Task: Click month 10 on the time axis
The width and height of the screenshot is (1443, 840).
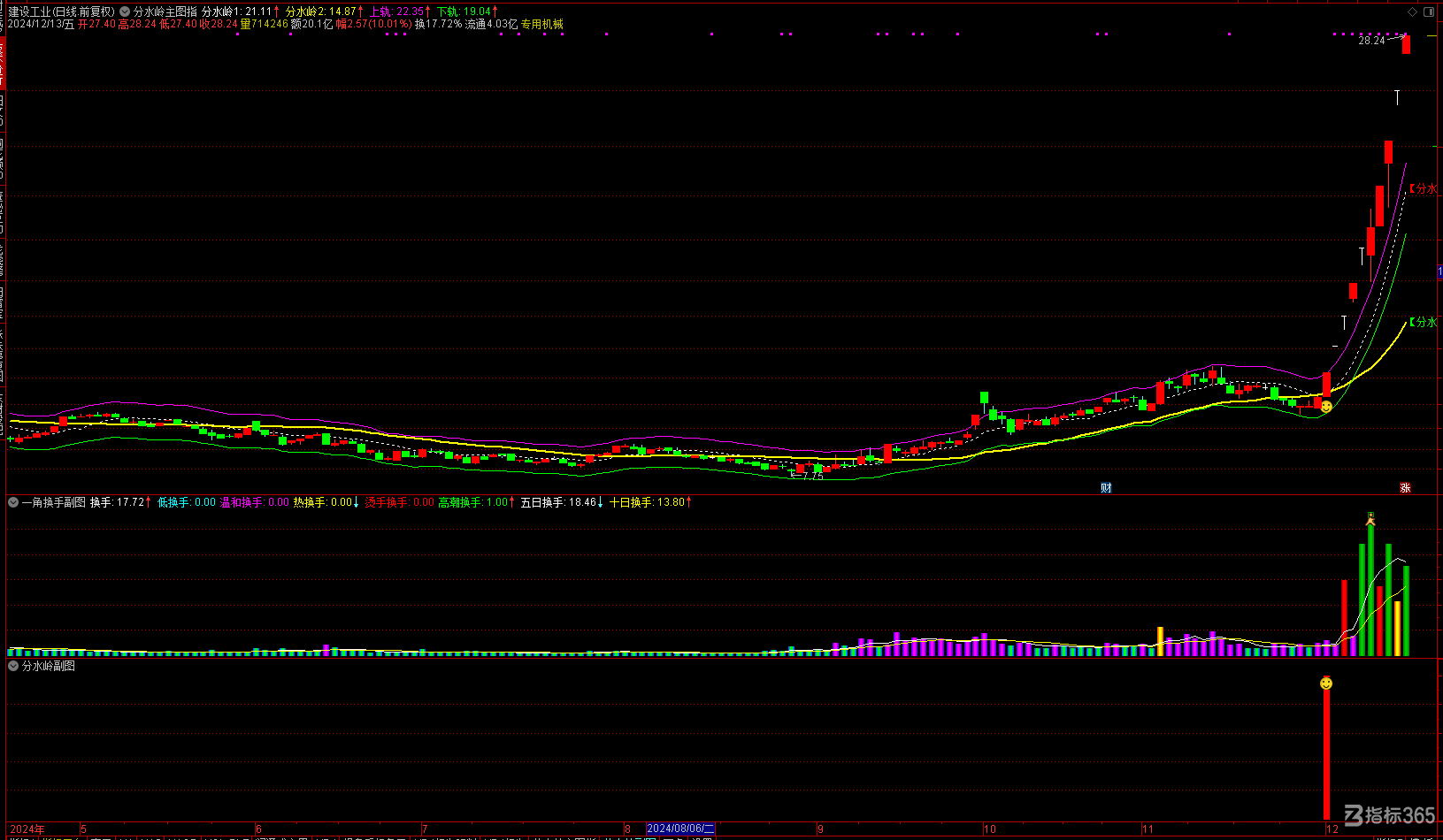Action: click(990, 829)
